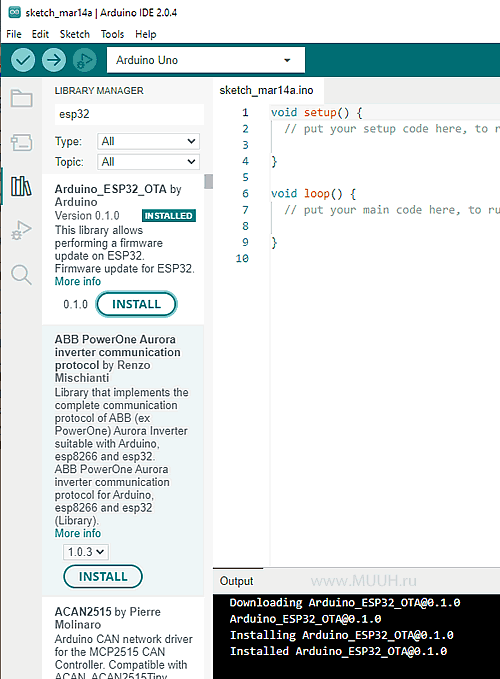Toggle the Library Manager books icon

pyautogui.click(x=21, y=186)
